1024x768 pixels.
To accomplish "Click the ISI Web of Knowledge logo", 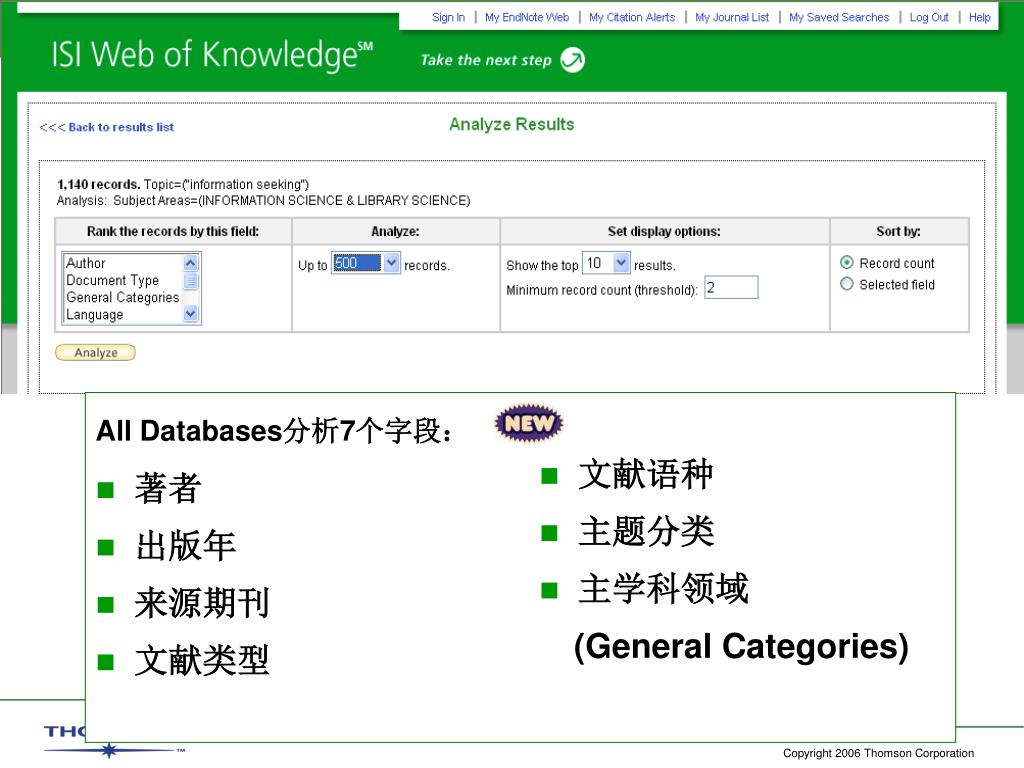I will tap(212, 55).
